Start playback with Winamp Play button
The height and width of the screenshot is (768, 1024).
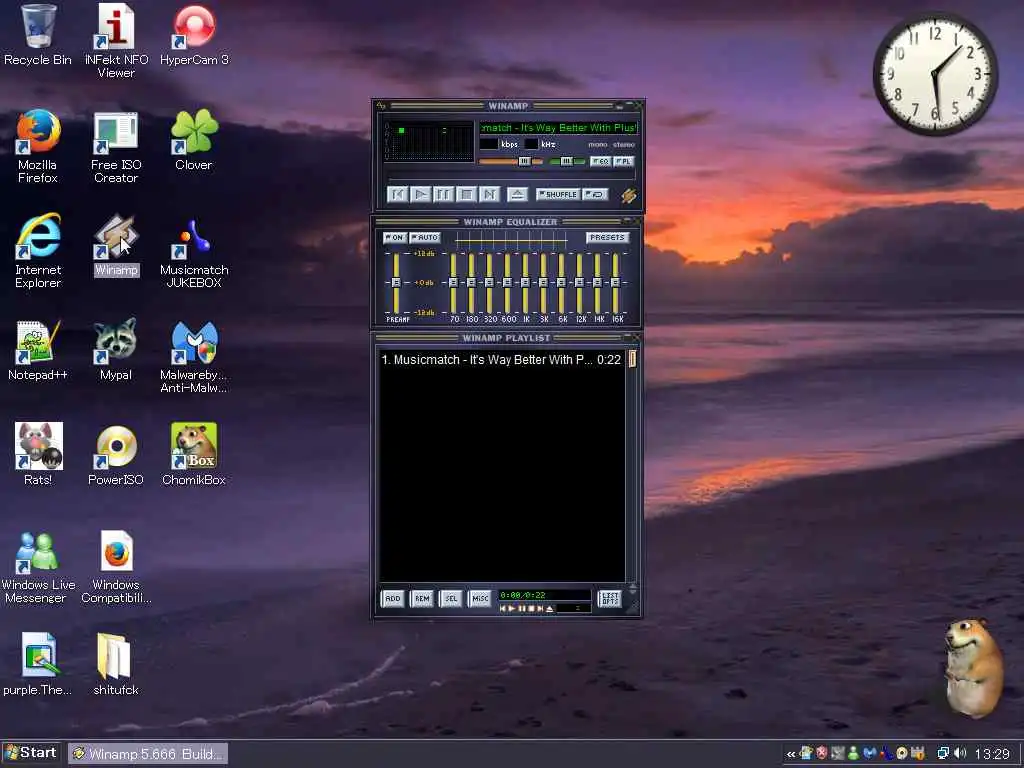click(421, 194)
